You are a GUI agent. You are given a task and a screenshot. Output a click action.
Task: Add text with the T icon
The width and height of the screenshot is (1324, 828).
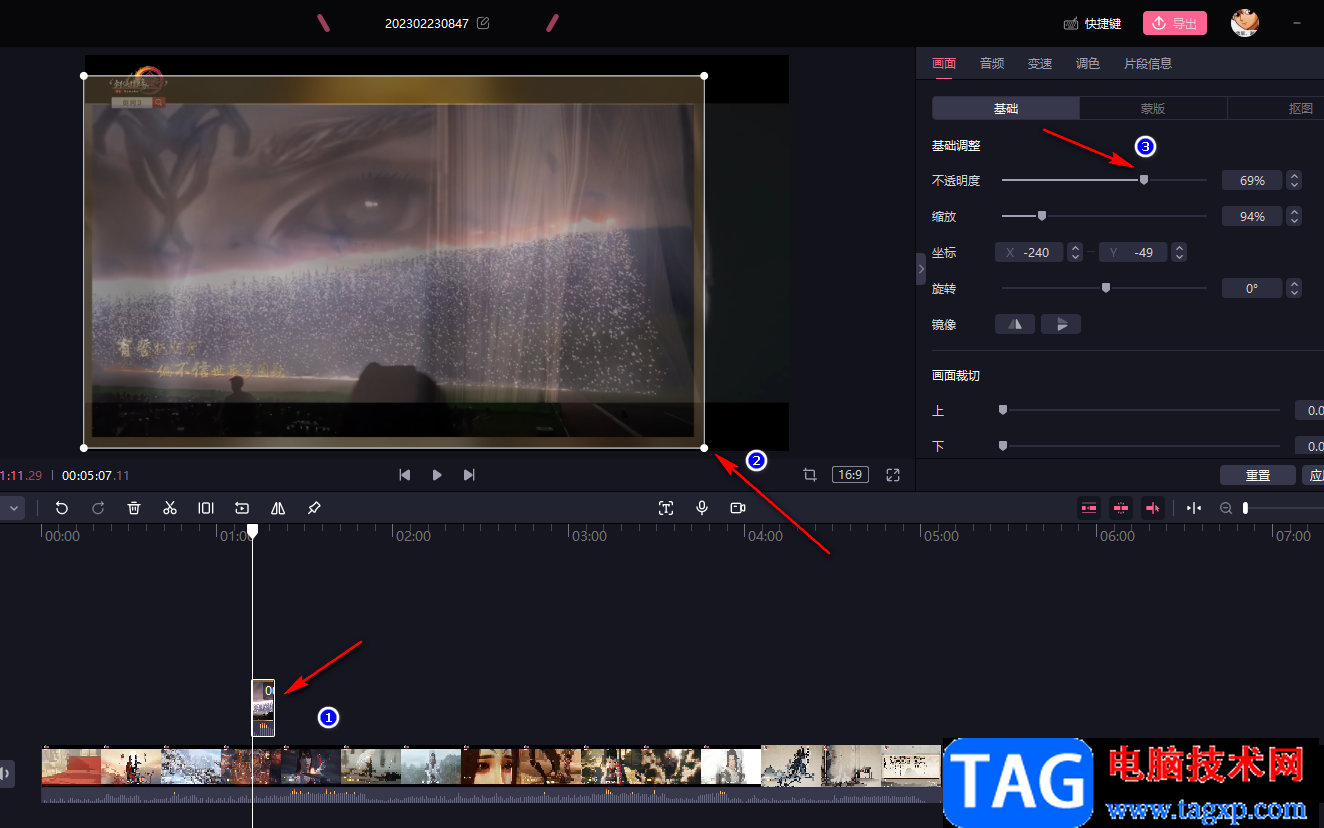tap(666, 508)
